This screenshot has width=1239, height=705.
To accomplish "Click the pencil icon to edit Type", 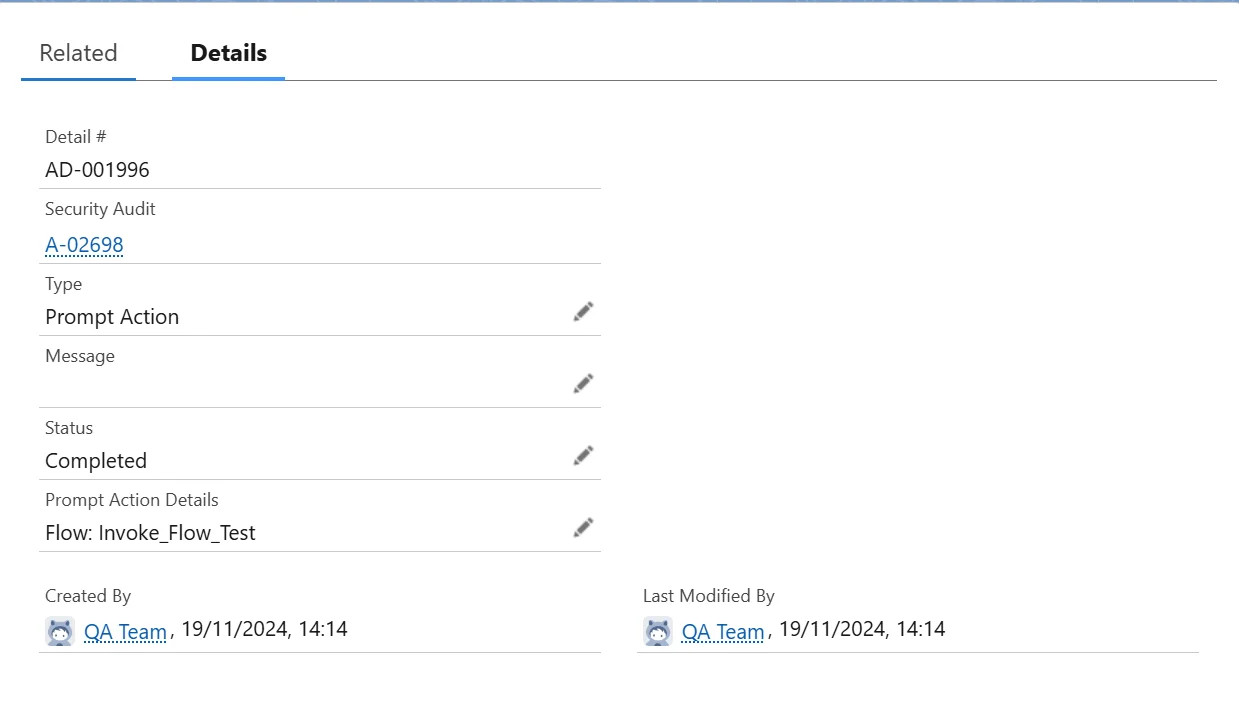I will click(583, 312).
